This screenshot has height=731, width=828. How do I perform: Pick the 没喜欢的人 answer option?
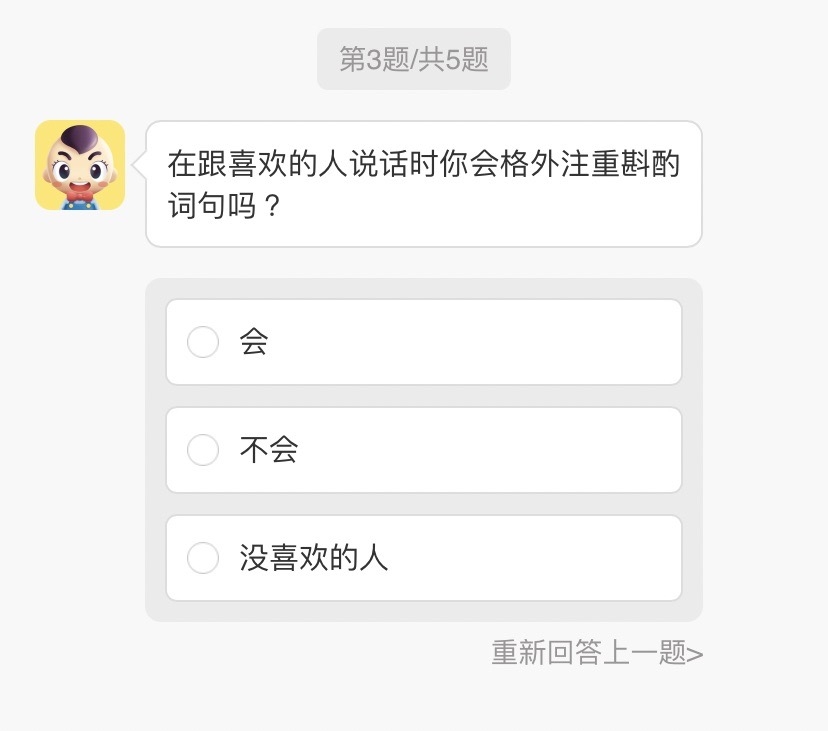point(423,558)
